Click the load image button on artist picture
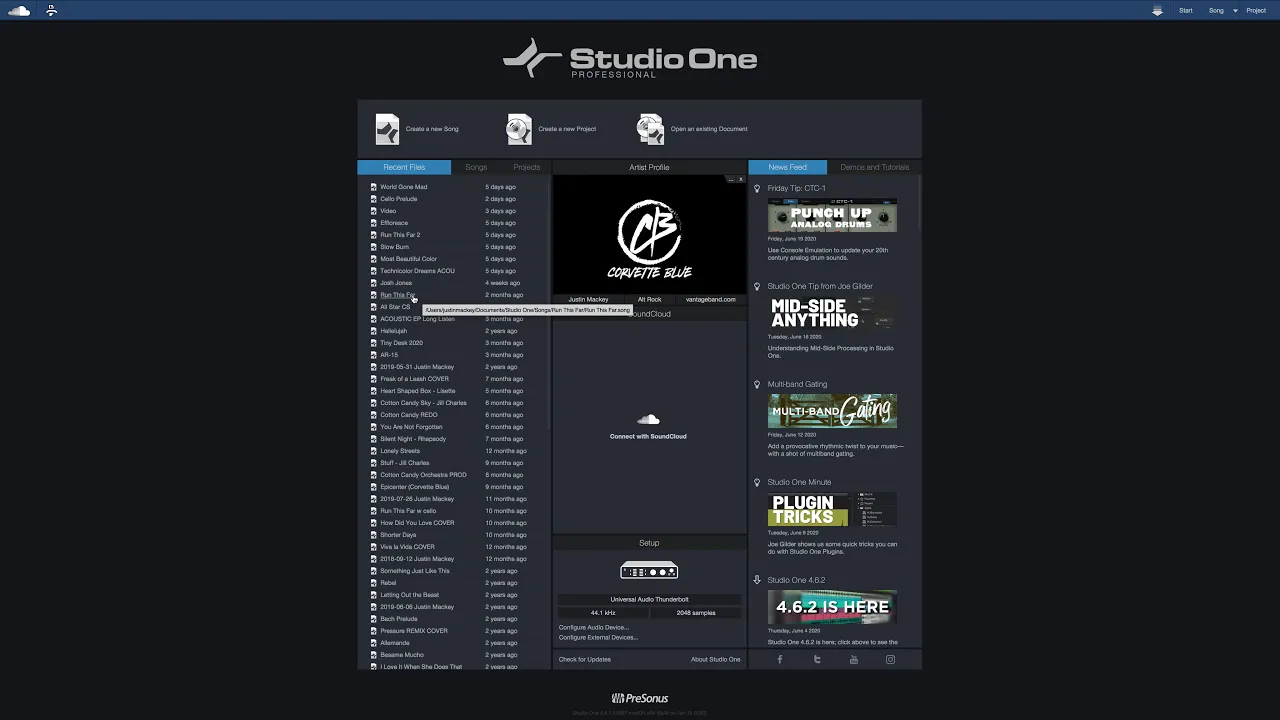Screen dimensions: 1280x720 tap(731, 180)
